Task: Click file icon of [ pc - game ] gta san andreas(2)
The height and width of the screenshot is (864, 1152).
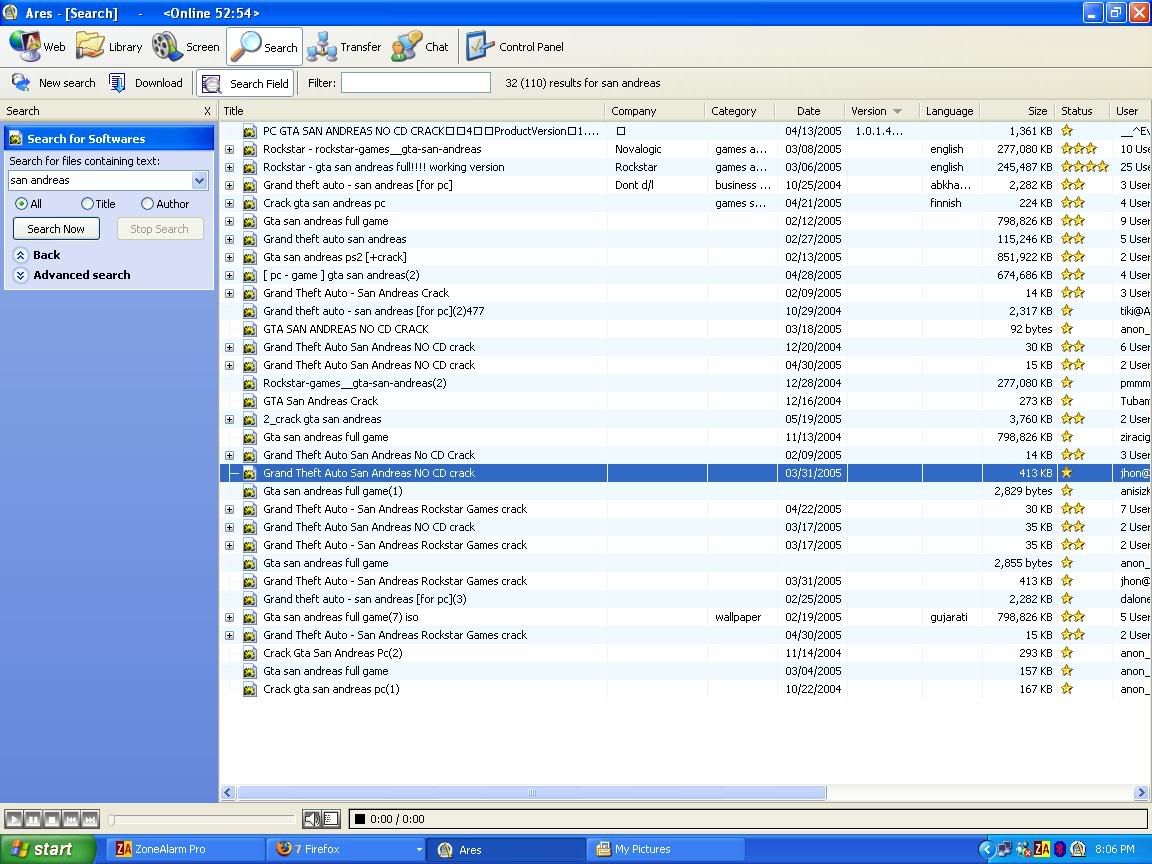Action: (250, 275)
